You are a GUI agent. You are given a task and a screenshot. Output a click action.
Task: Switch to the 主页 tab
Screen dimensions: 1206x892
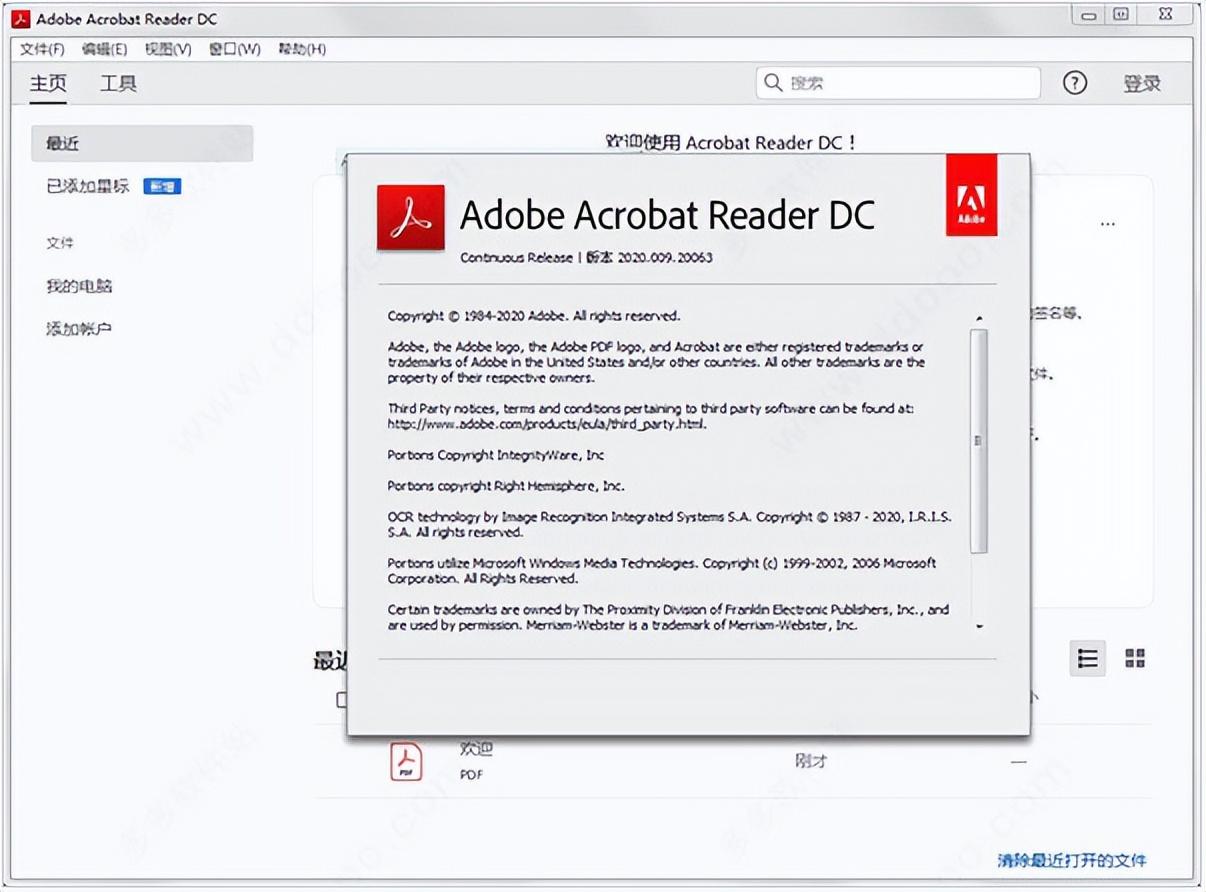click(48, 84)
